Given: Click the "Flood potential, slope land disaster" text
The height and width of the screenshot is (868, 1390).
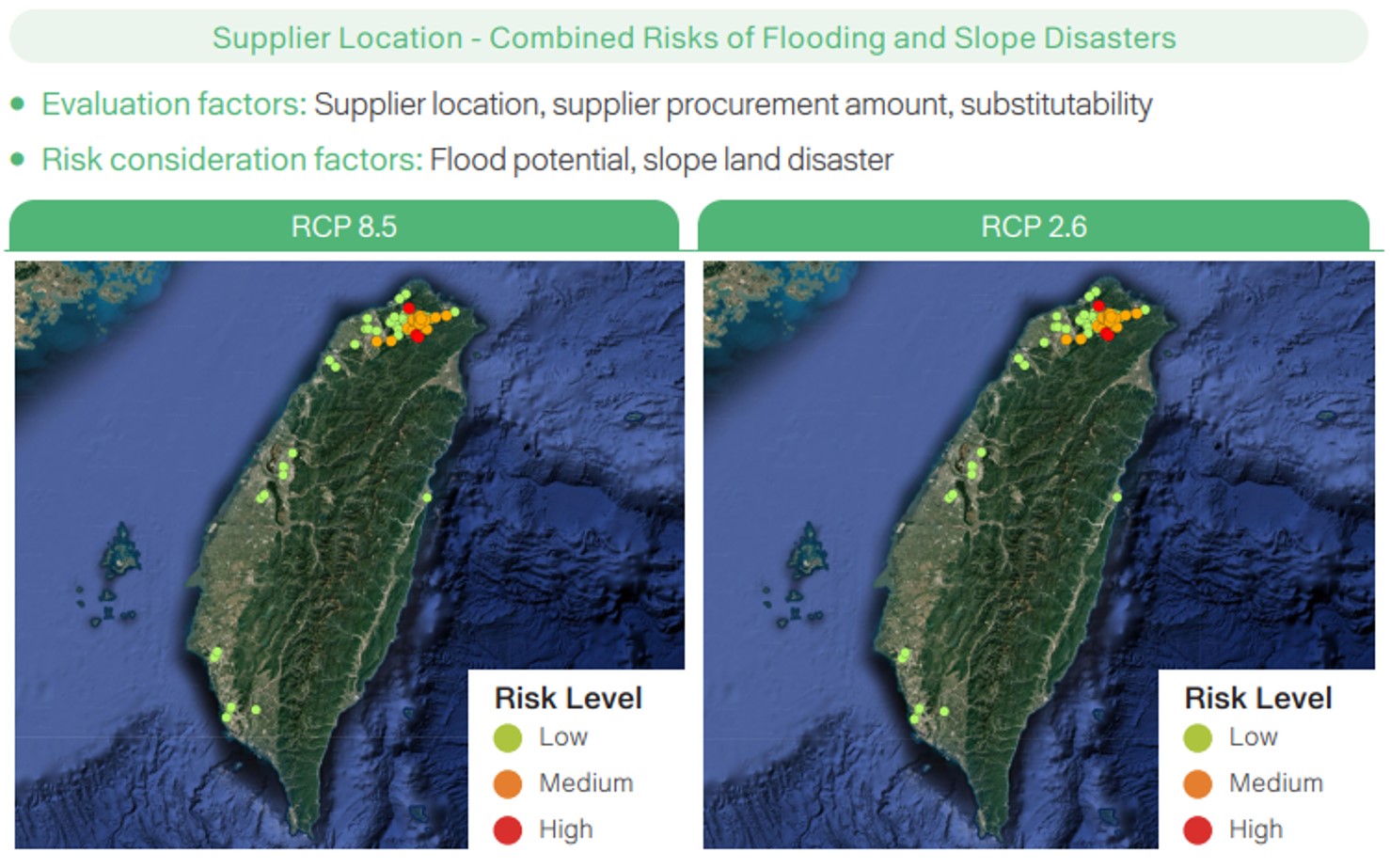Looking at the screenshot, I should (661, 159).
